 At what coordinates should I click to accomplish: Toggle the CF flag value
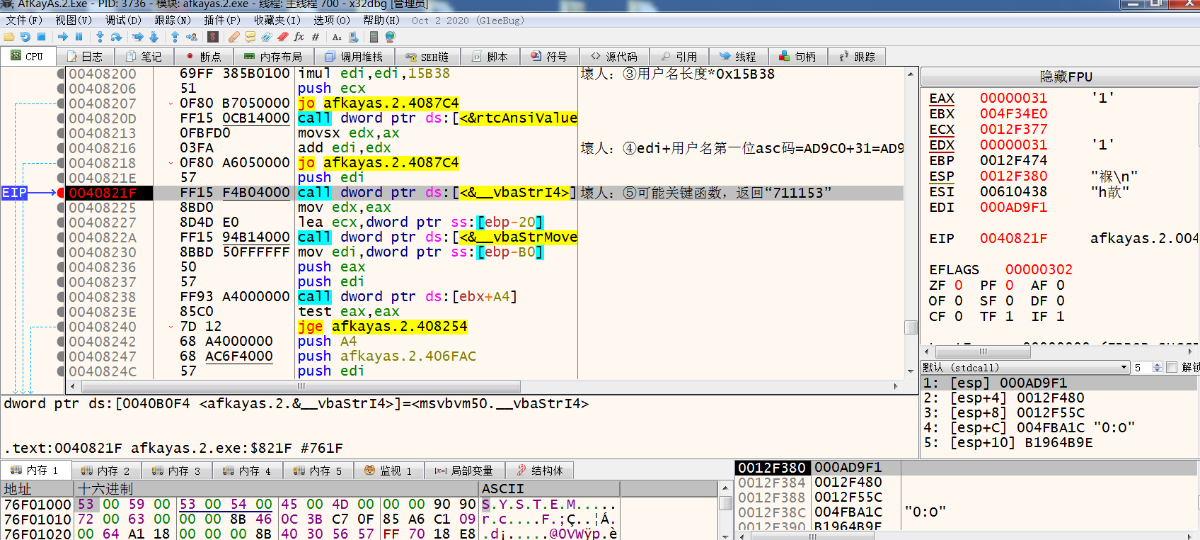pos(958,316)
